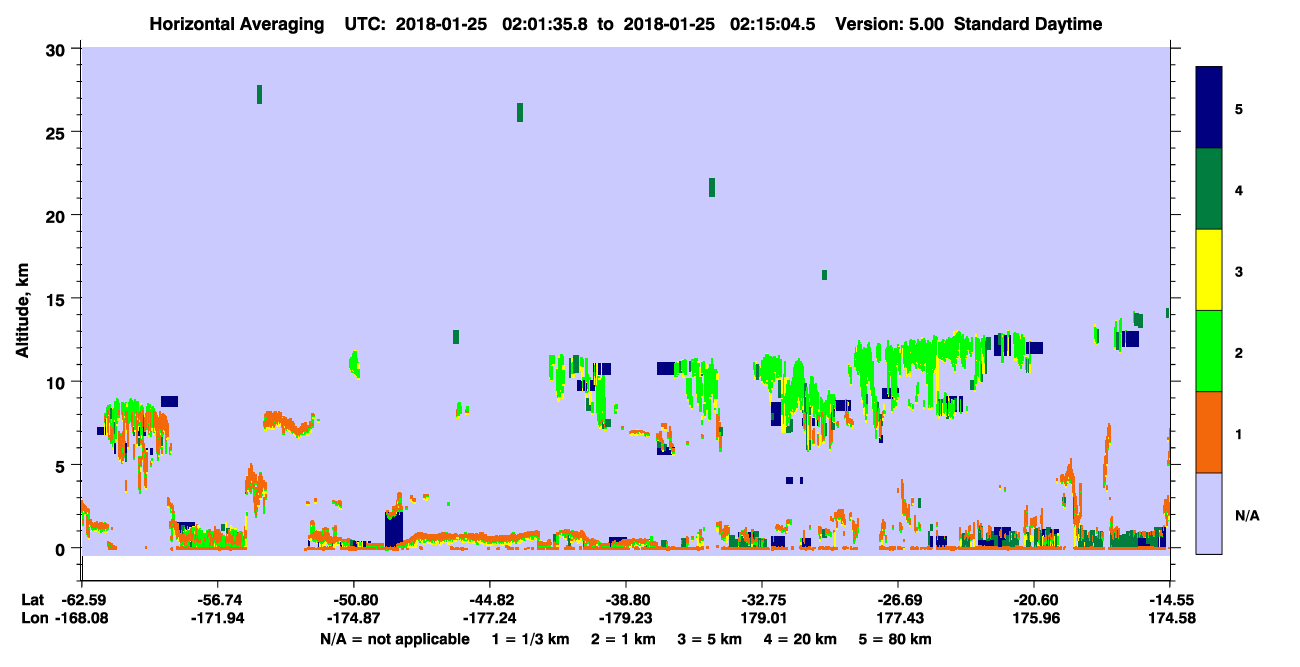Click latitude value -32.75

coord(762,600)
